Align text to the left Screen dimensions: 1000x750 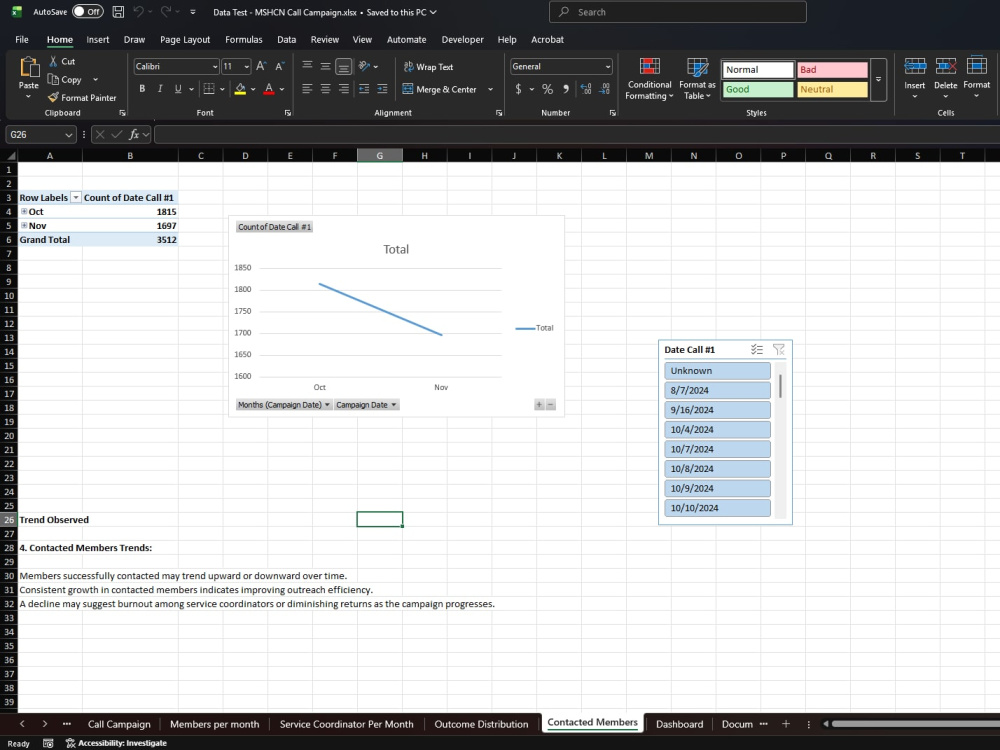[307, 89]
